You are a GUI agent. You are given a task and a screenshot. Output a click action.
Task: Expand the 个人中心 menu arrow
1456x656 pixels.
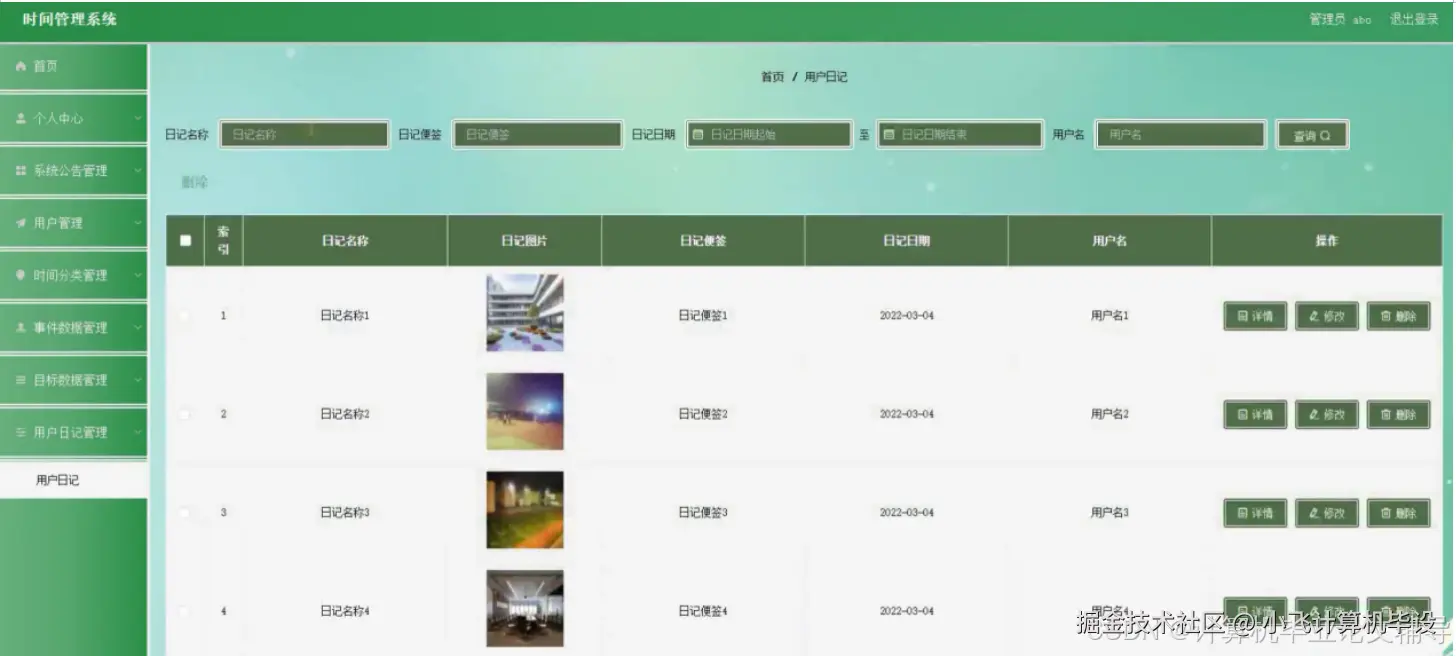click(x=137, y=118)
